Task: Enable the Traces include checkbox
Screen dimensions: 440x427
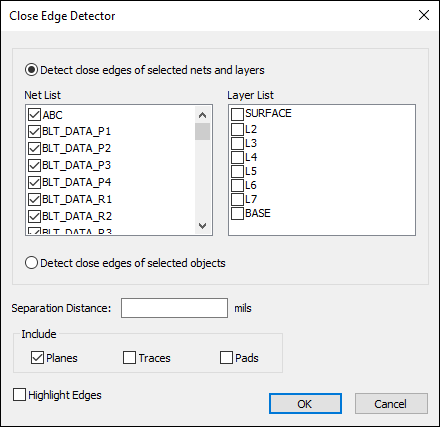Action: tap(129, 358)
